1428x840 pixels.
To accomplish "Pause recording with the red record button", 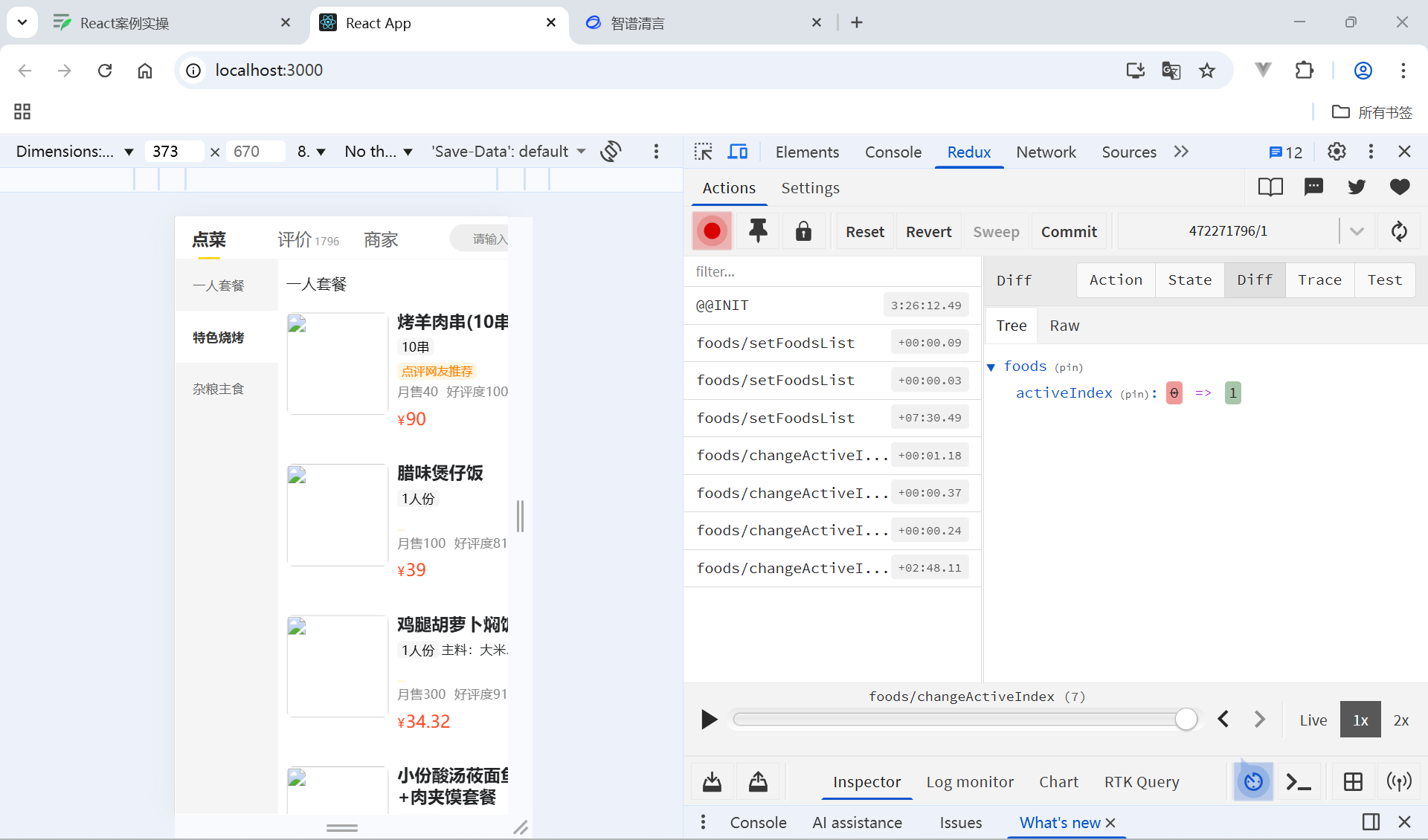I will click(712, 231).
